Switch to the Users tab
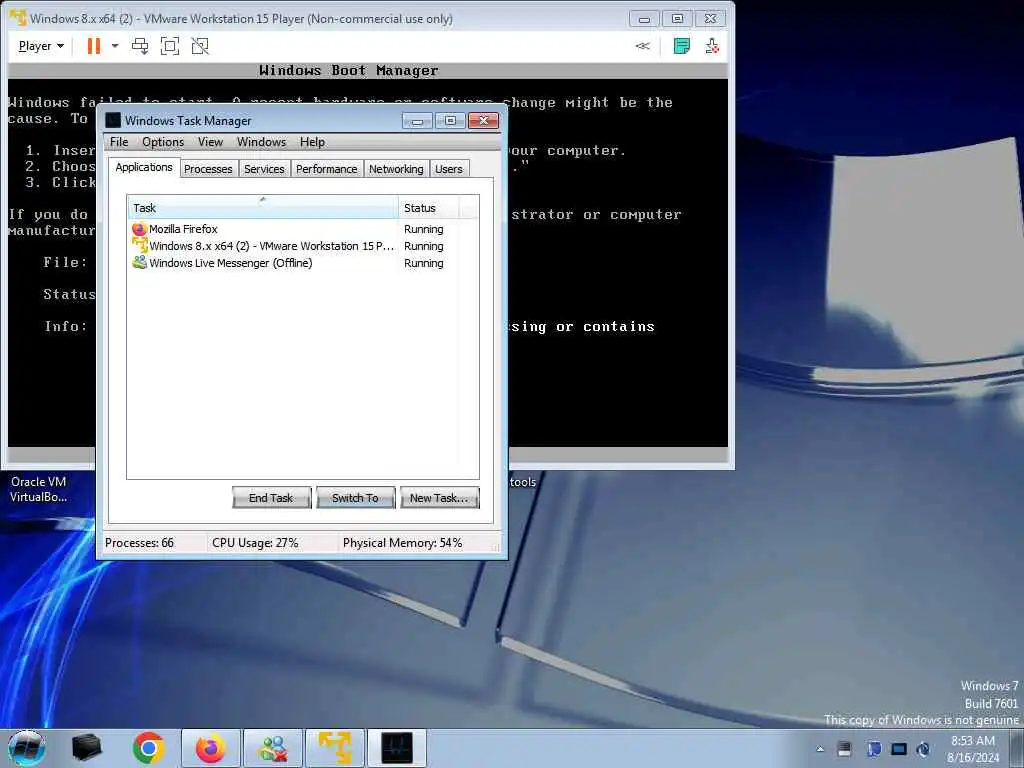Screen dimensions: 1024x768 449,169
